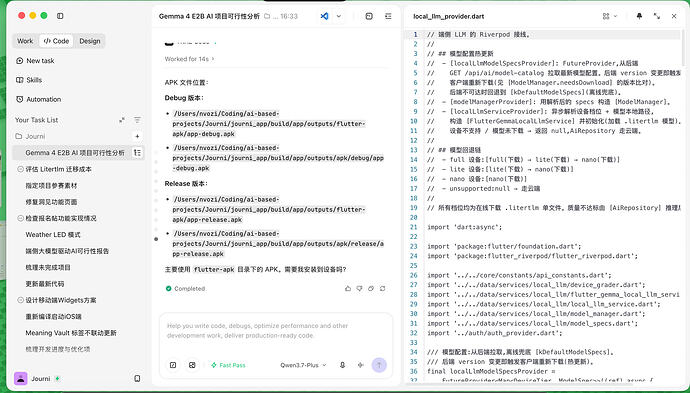Open task 指定项目参赛素材
The image size is (690, 393).
coord(51,186)
